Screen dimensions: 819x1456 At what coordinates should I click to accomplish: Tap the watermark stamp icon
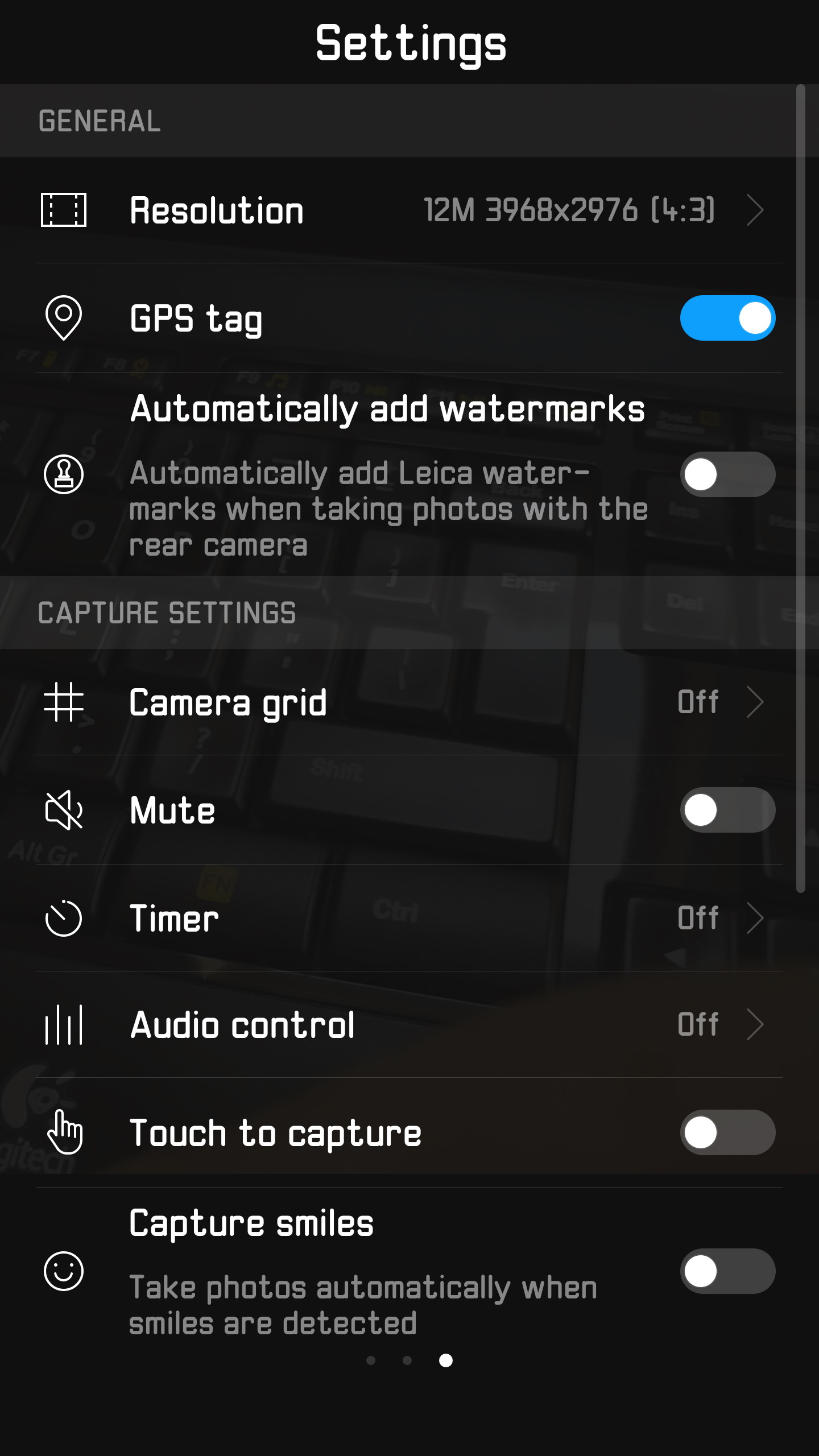tap(64, 474)
